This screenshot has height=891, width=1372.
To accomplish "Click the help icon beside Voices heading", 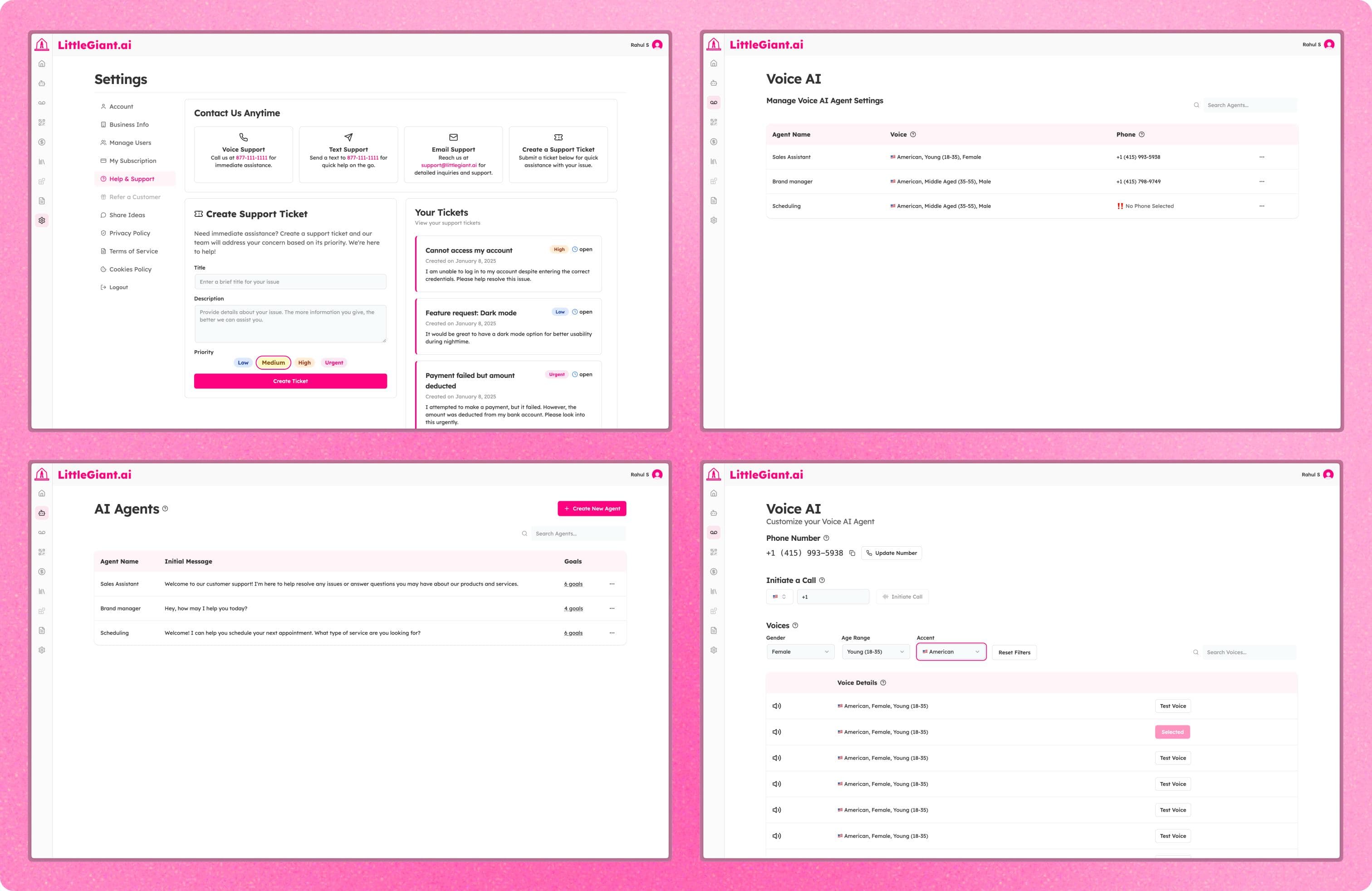I will [x=795, y=626].
